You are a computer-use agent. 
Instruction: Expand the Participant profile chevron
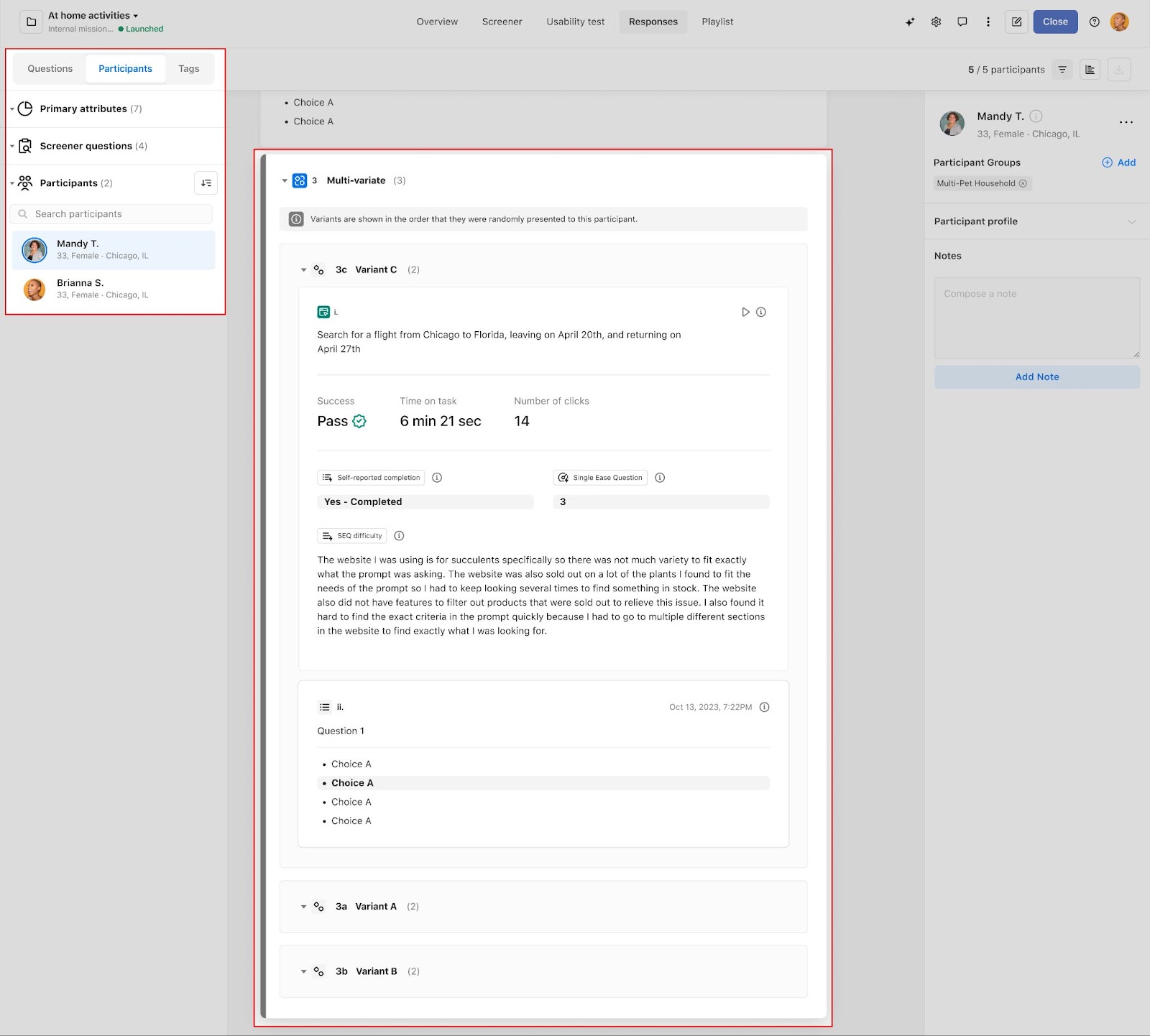point(1131,221)
